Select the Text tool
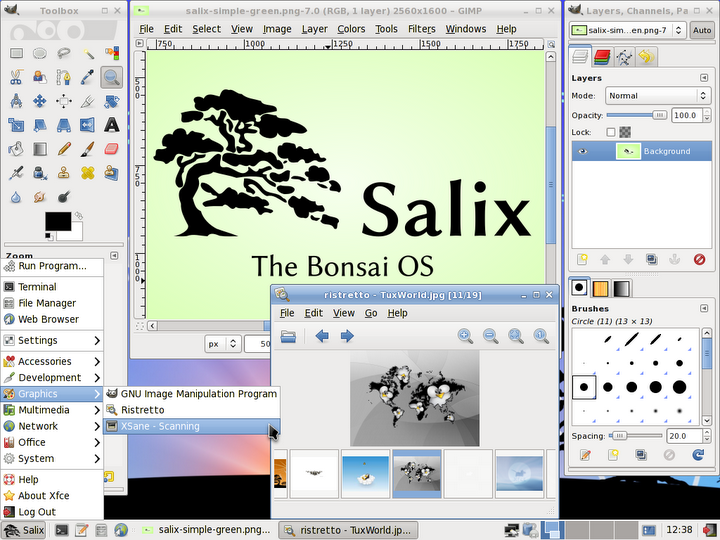This screenshot has height=540, width=720. (112, 125)
